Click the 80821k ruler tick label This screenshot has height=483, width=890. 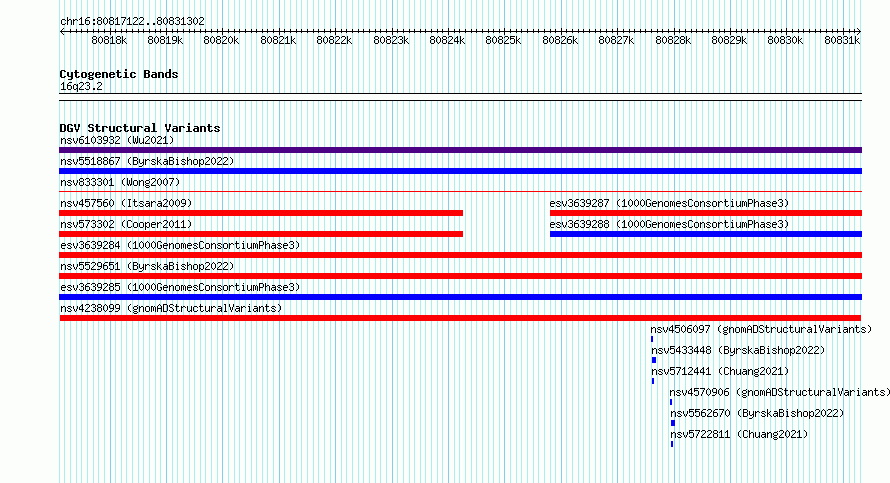(278, 40)
